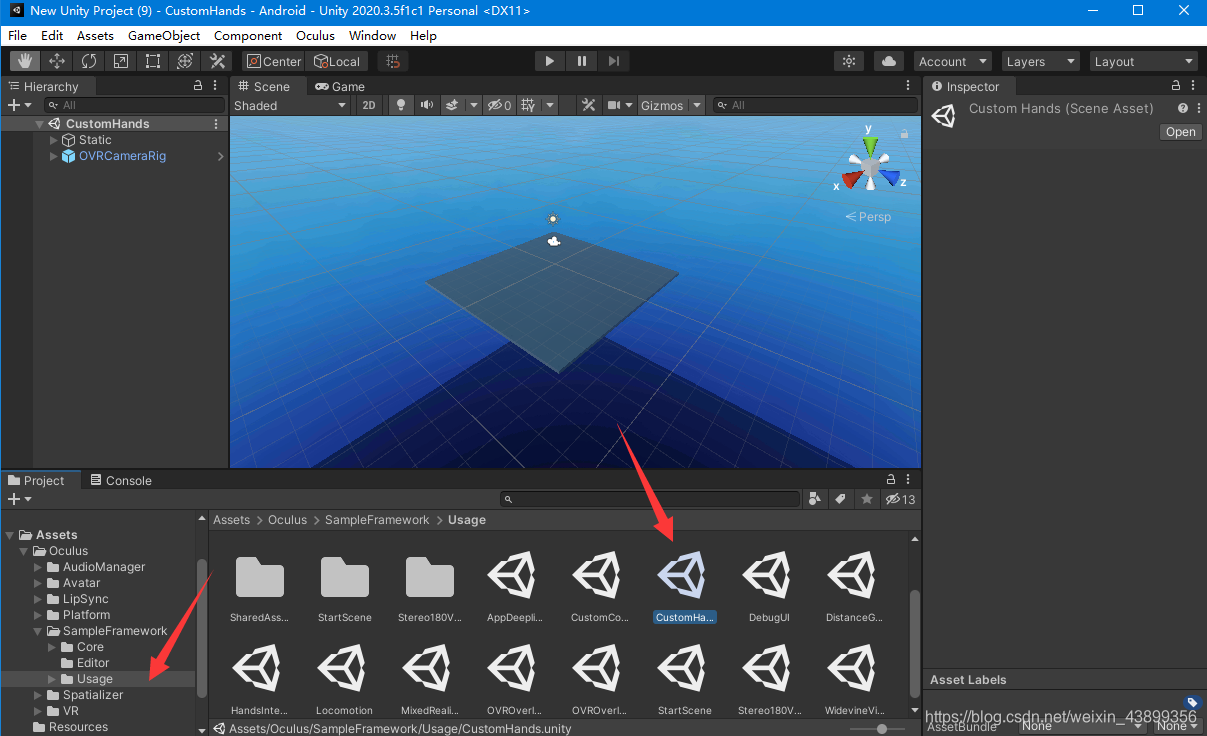Toggle scene audio speaker icon
This screenshot has width=1207, height=736.
click(427, 105)
